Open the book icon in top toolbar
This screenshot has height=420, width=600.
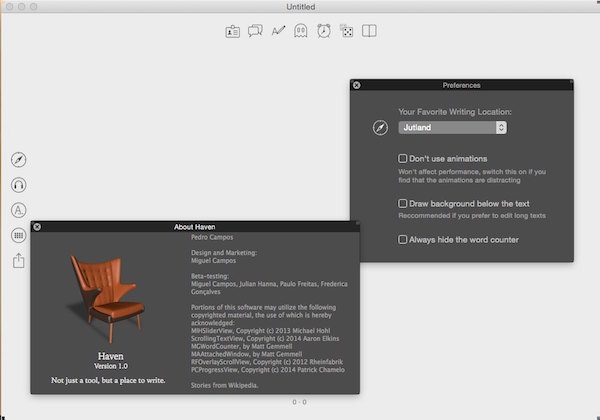369,31
